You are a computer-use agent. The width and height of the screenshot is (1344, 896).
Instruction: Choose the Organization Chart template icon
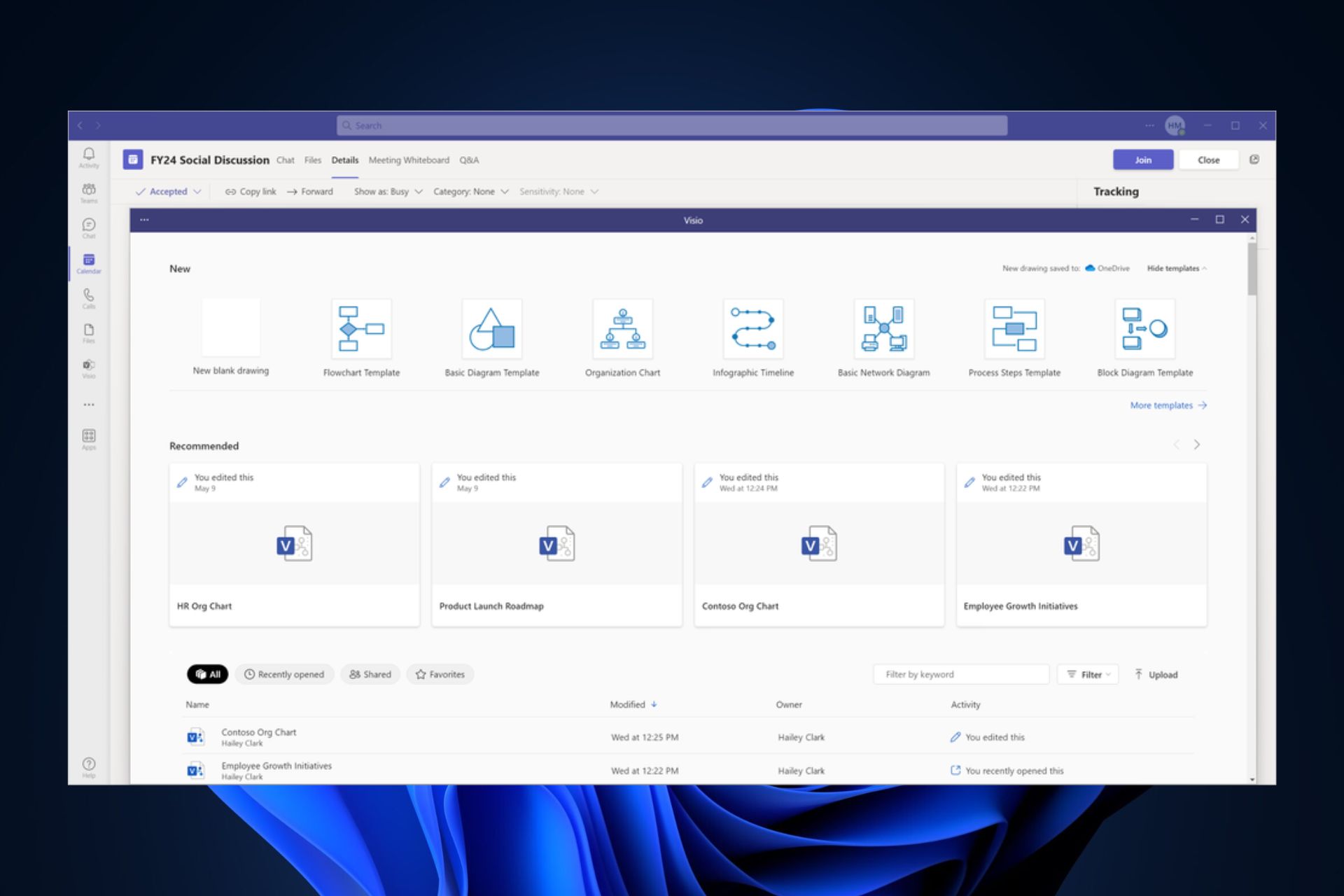click(623, 328)
